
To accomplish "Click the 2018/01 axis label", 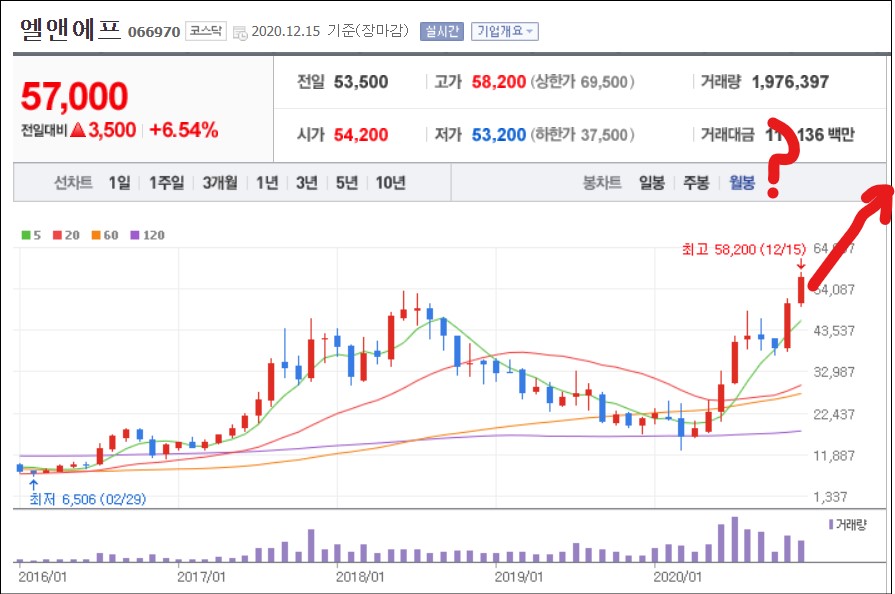I will pos(360,577).
